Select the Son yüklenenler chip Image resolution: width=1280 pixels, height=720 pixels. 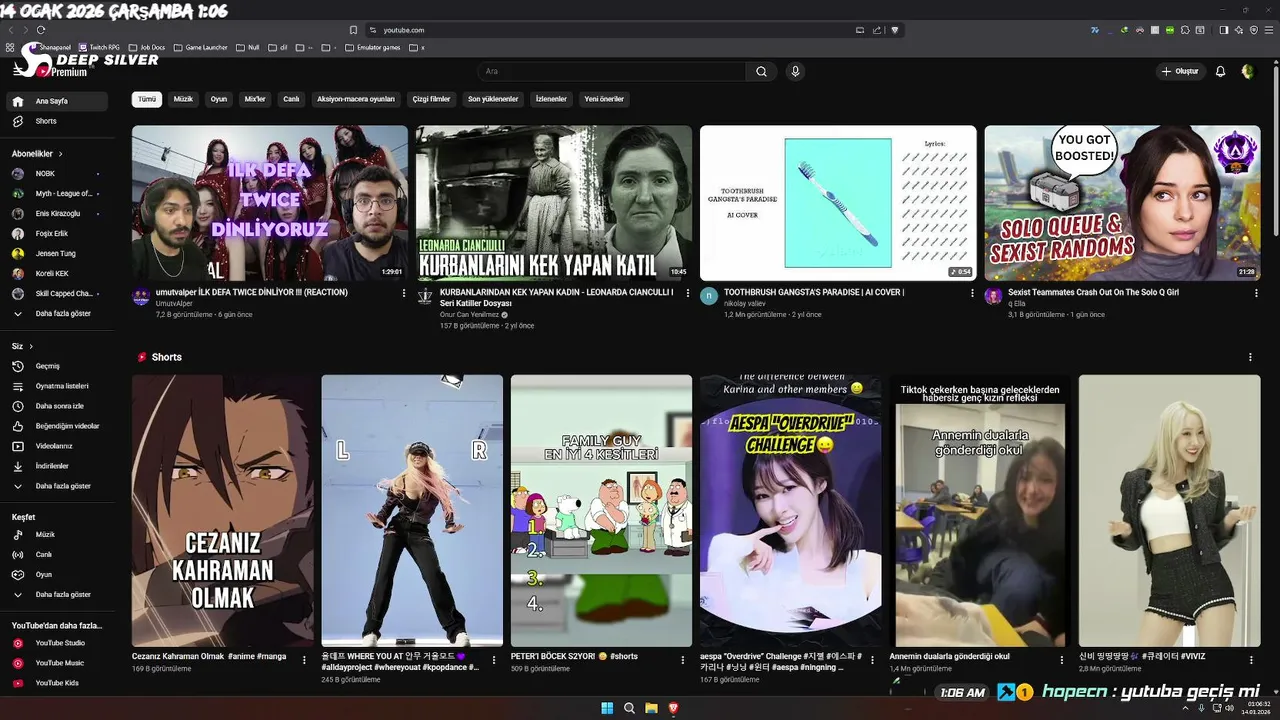(x=493, y=99)
